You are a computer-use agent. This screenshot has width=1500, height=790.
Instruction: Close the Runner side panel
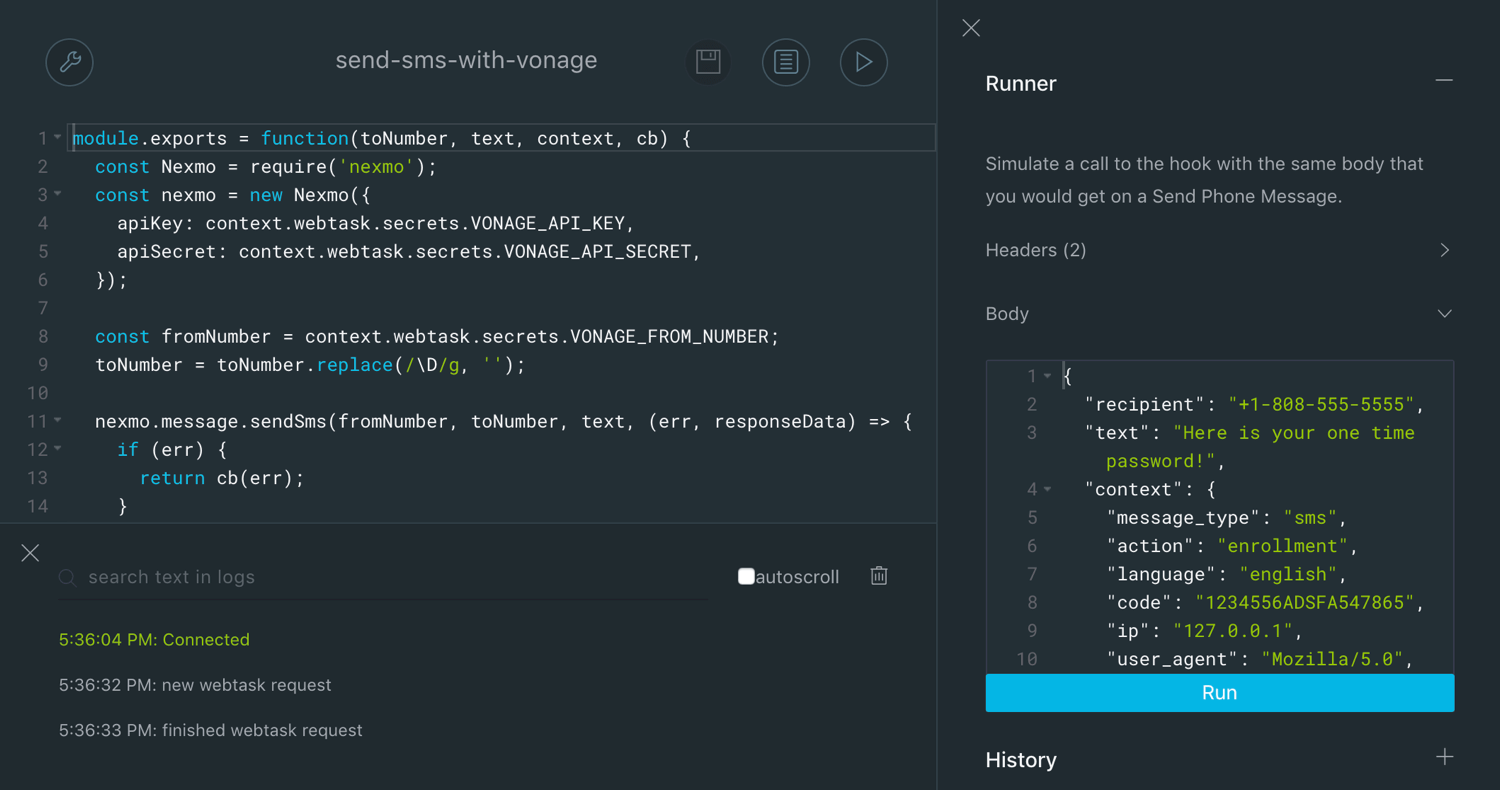tap(971, 28)
